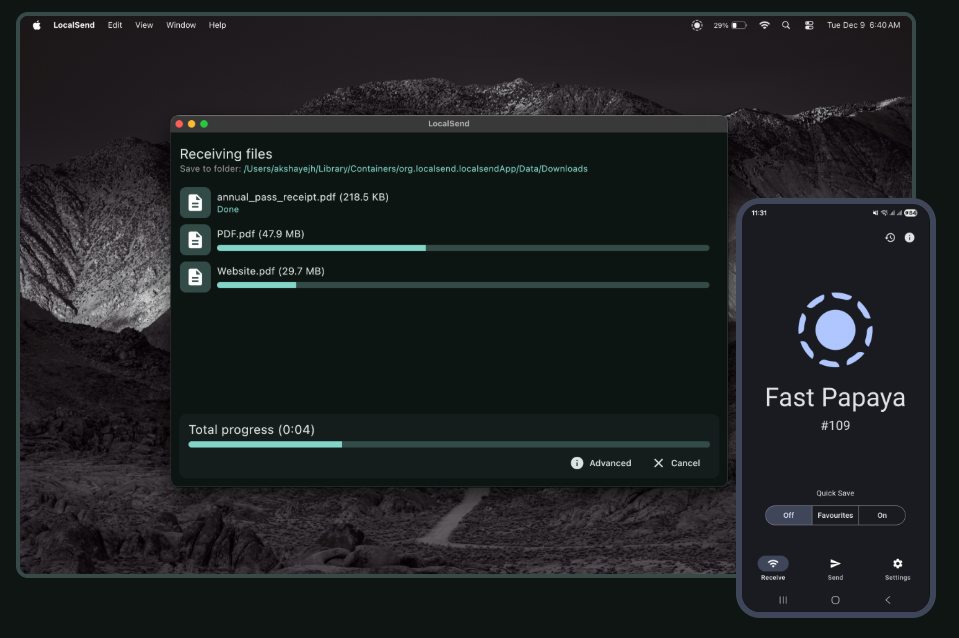This screenshot has height=638, width=959.
Task: Tap the Android back button
Action: click(x=888, y=600)
